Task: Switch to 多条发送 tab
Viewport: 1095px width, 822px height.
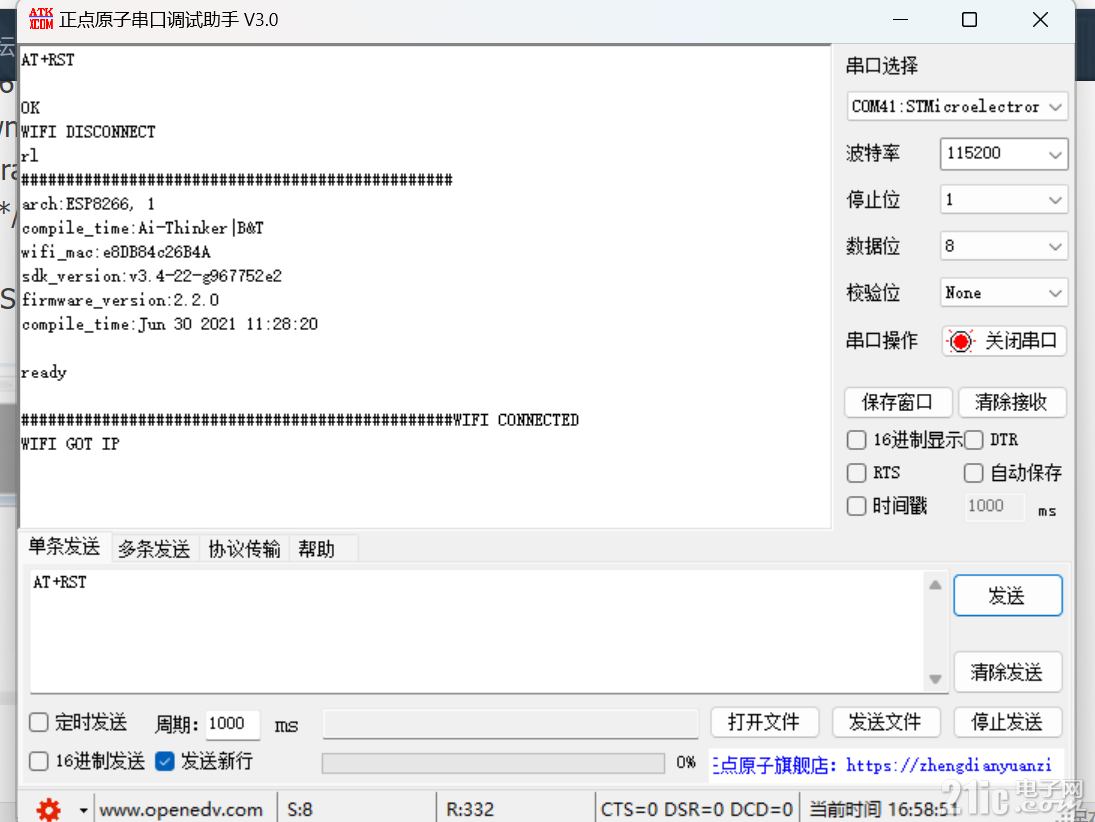Action: (x=154, y=549)
